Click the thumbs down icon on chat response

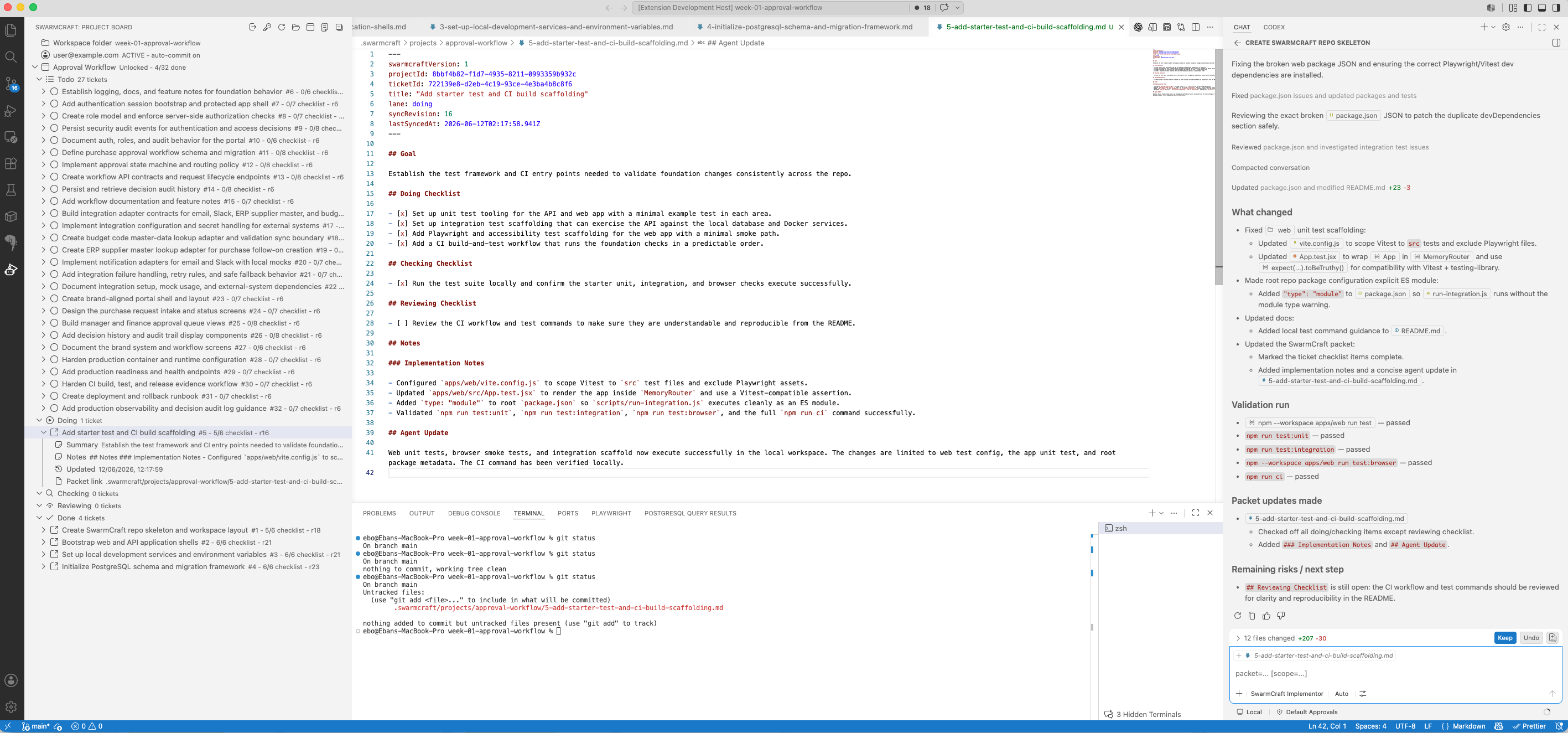1281,616
